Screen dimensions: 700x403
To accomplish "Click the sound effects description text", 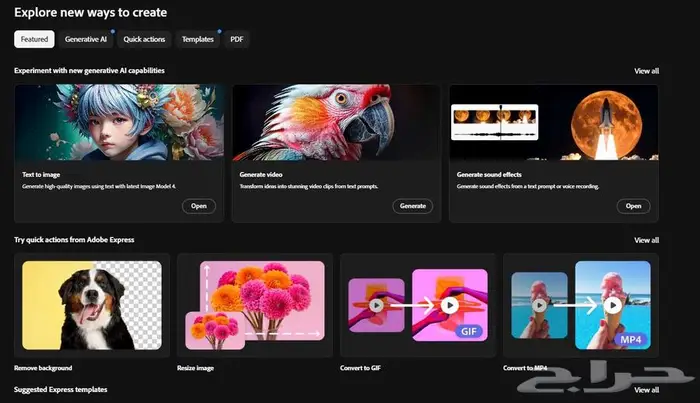I will tap(528, 187).
